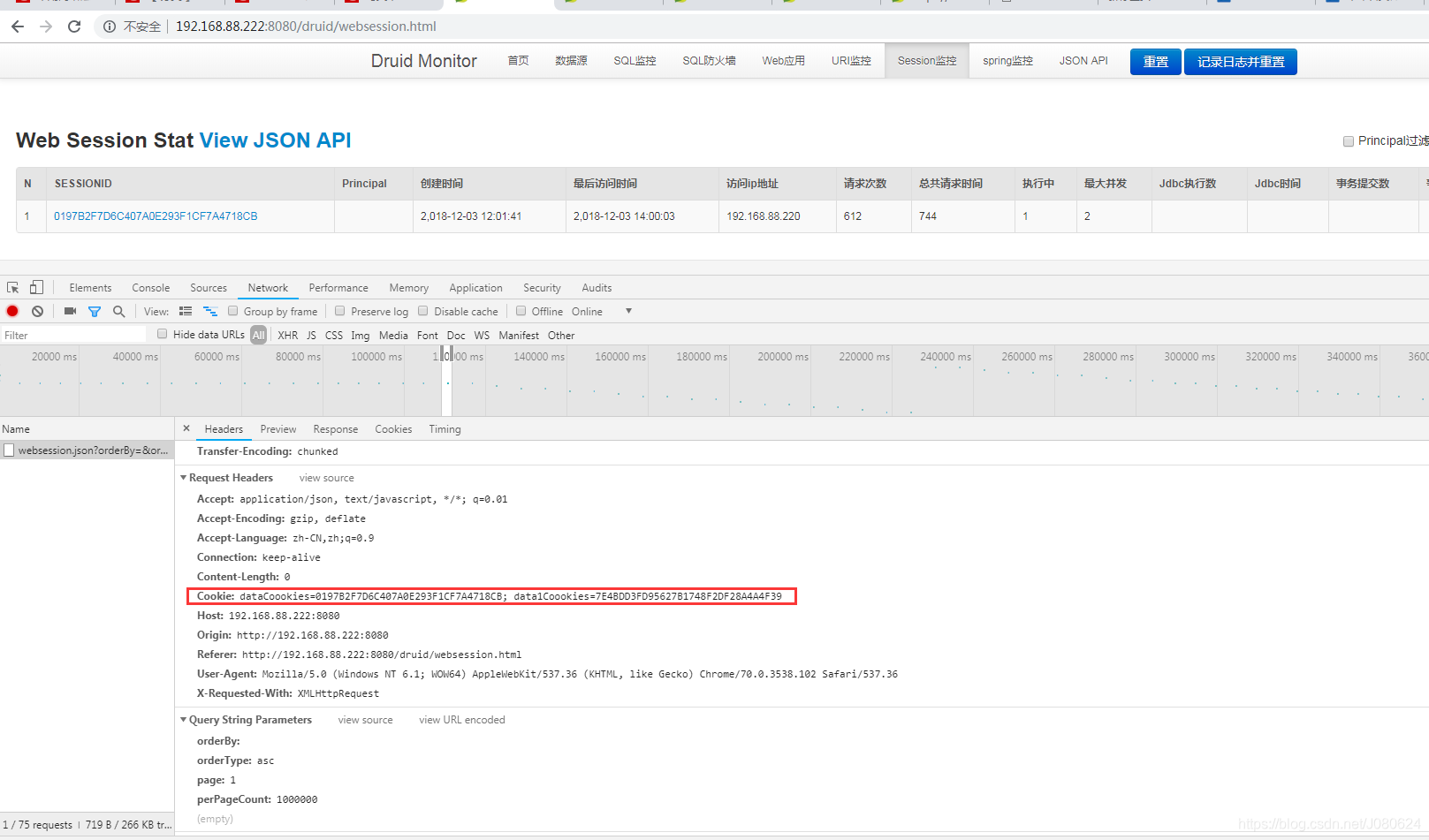Switch network view to use large request rows
Screen dimensions: 1429x840
[185, 311]
